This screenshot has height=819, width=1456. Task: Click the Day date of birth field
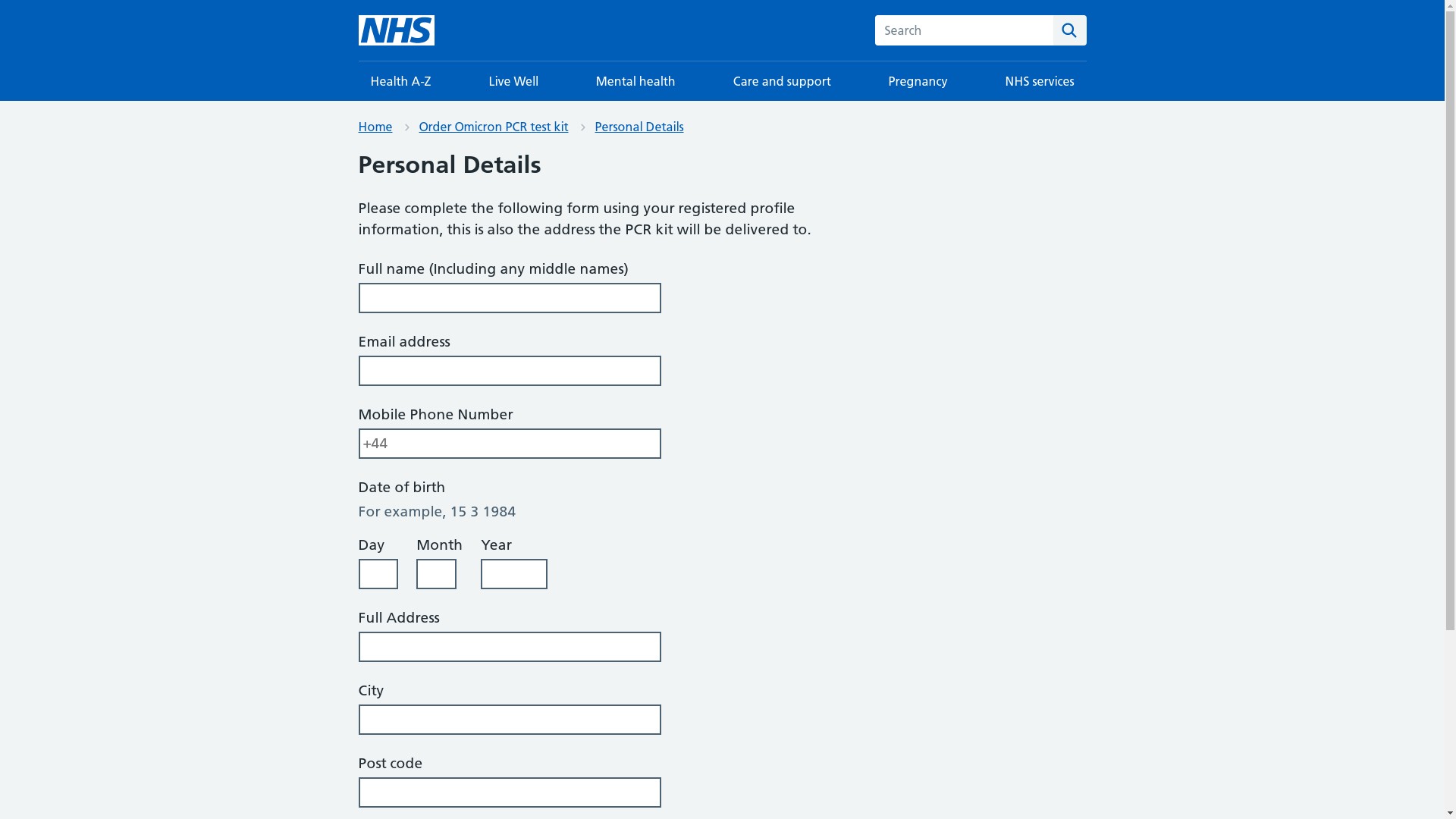coord(378,573)
